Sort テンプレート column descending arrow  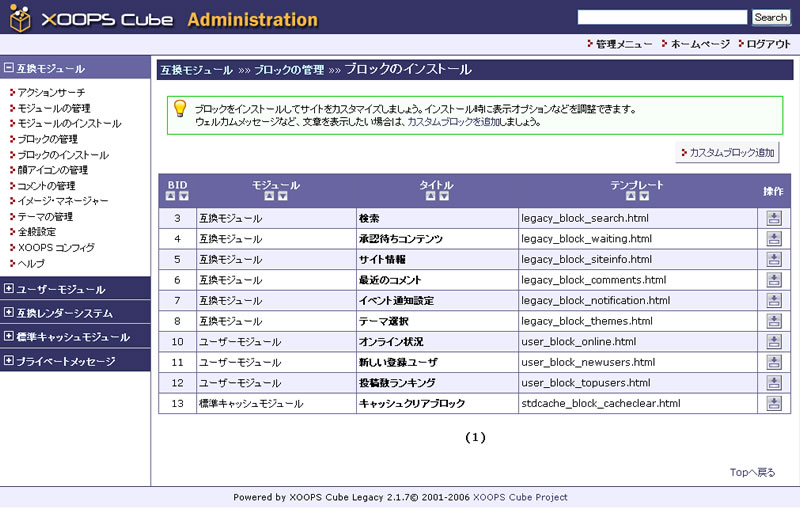pyautogui.click(x=644, y=196)
